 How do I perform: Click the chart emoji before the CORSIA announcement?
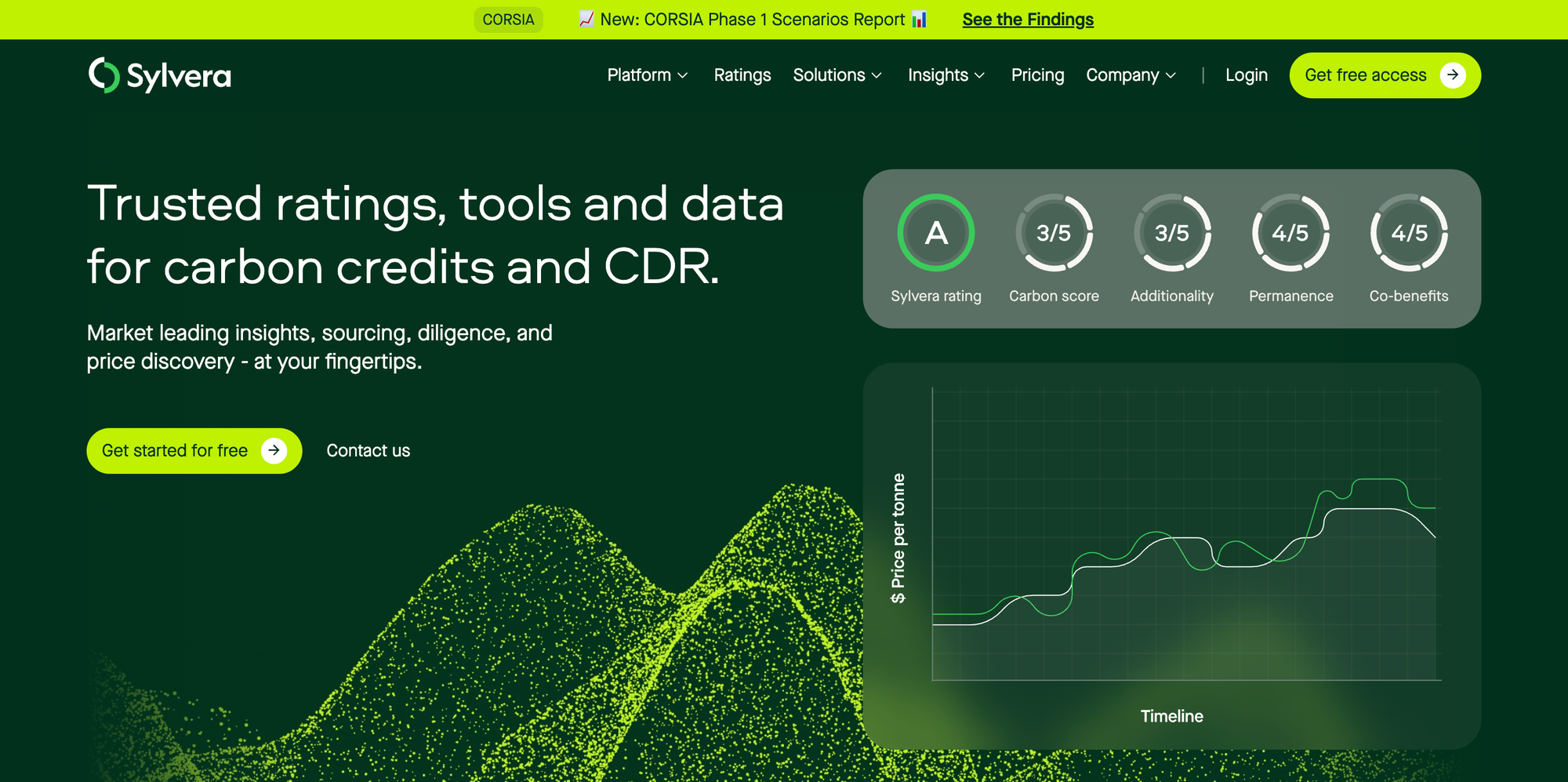(586, 19)
